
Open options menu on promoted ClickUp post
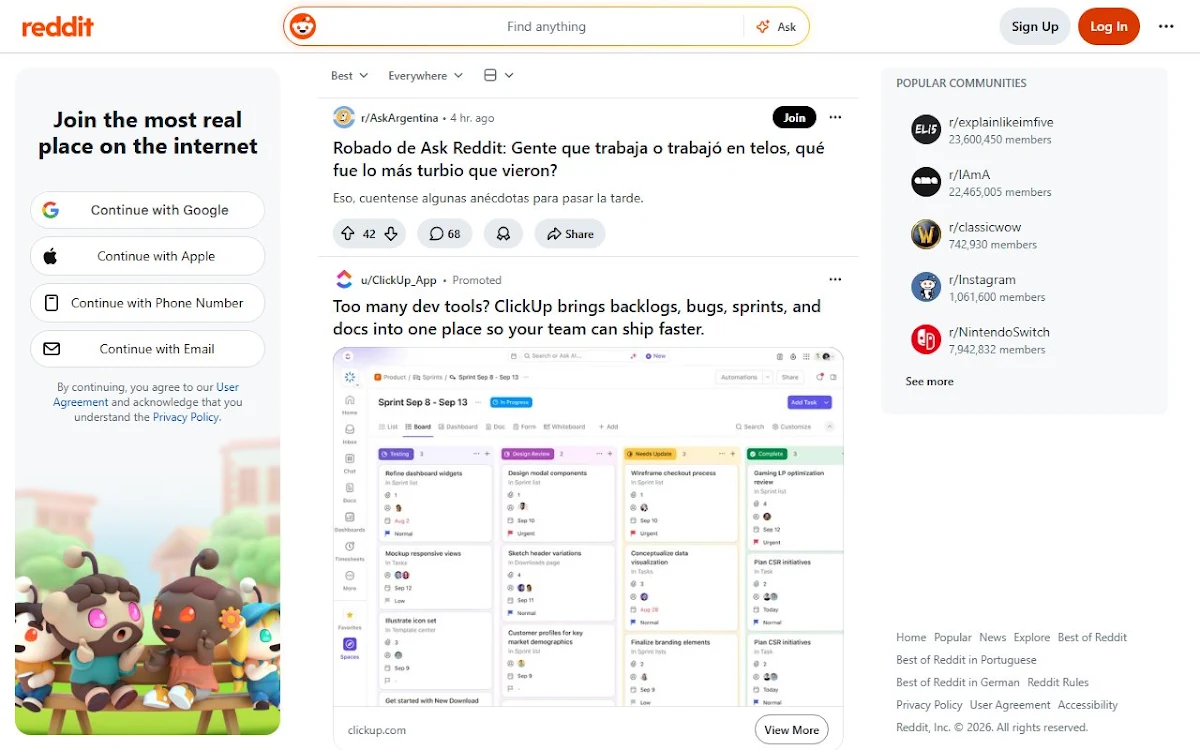[x=835, y=279]
